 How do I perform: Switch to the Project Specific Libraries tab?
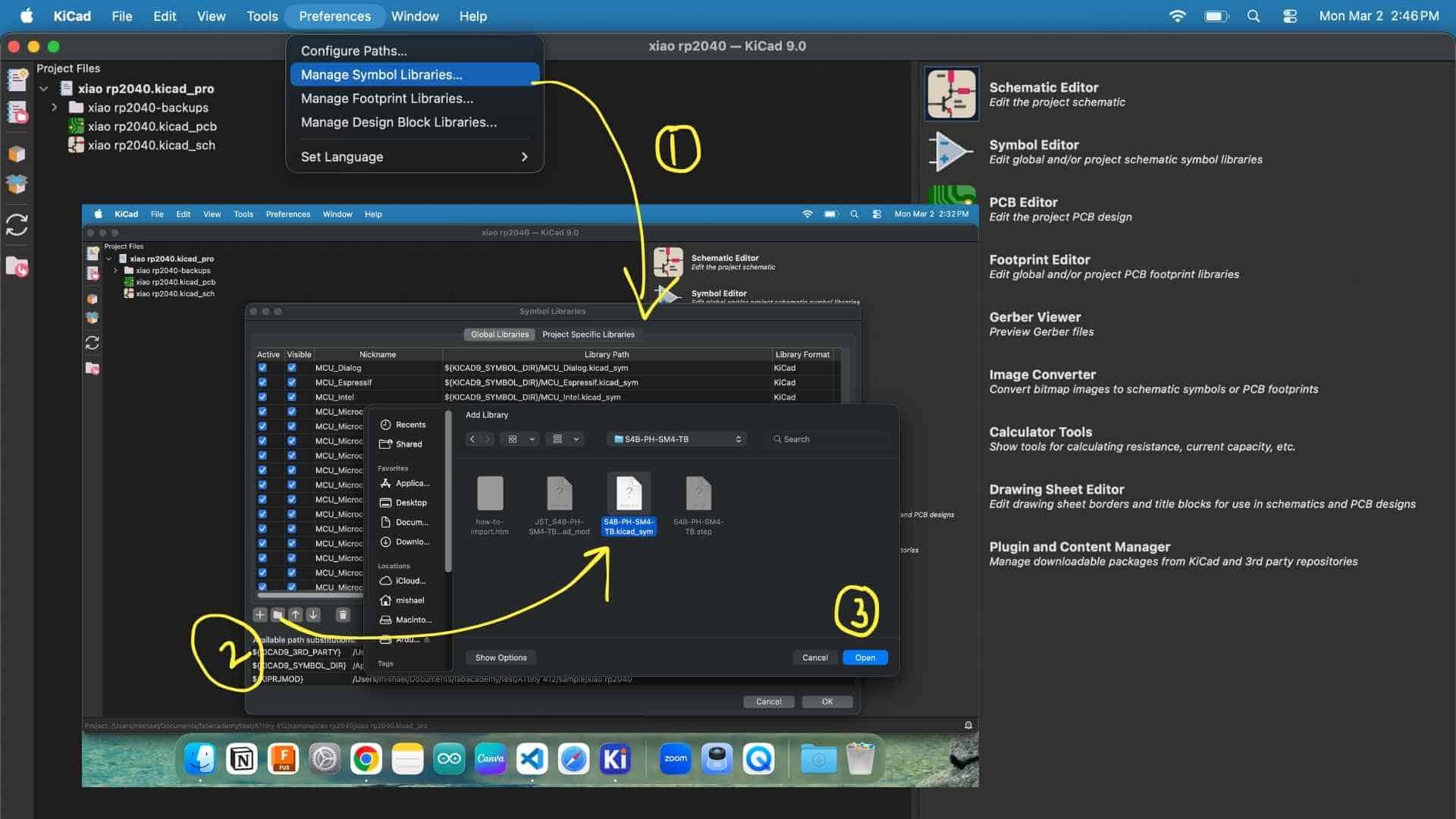(588, 334)
